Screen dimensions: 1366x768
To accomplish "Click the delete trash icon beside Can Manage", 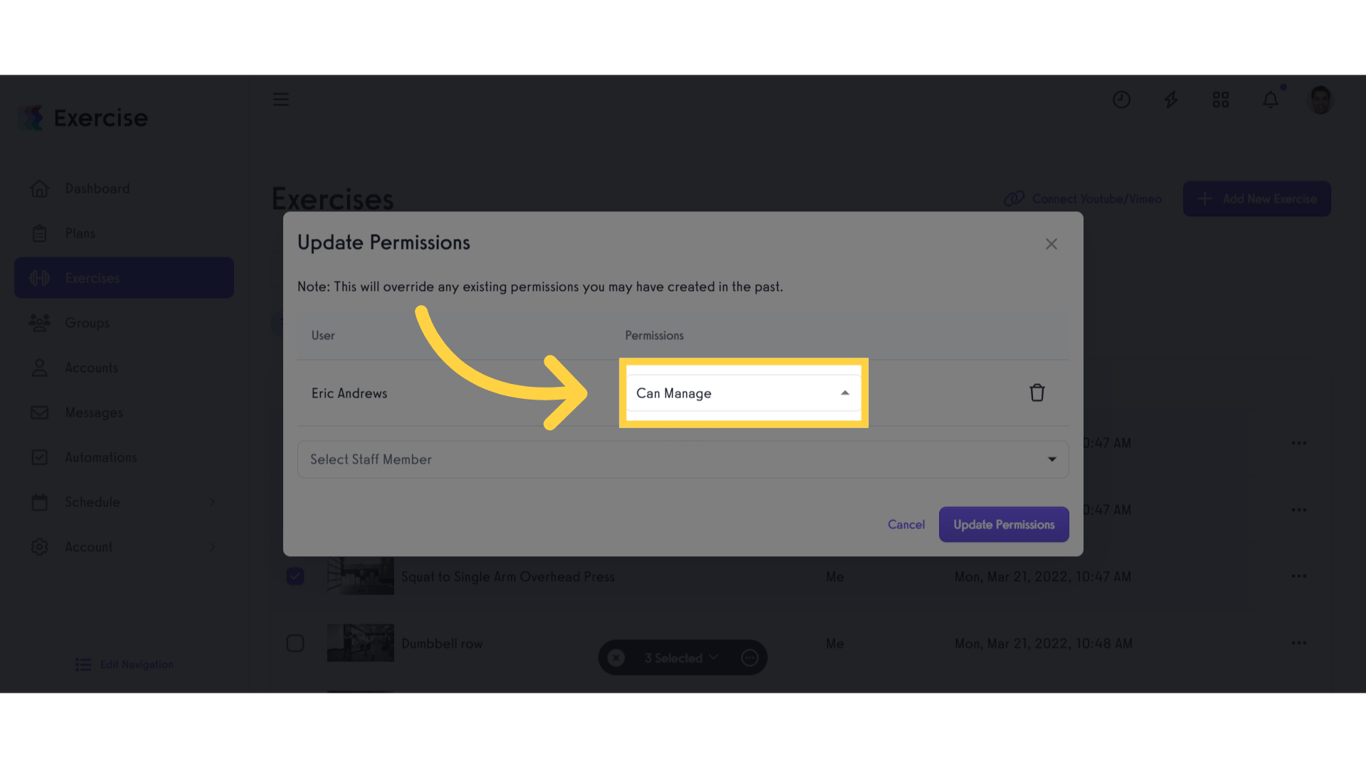I will 1037,392.
